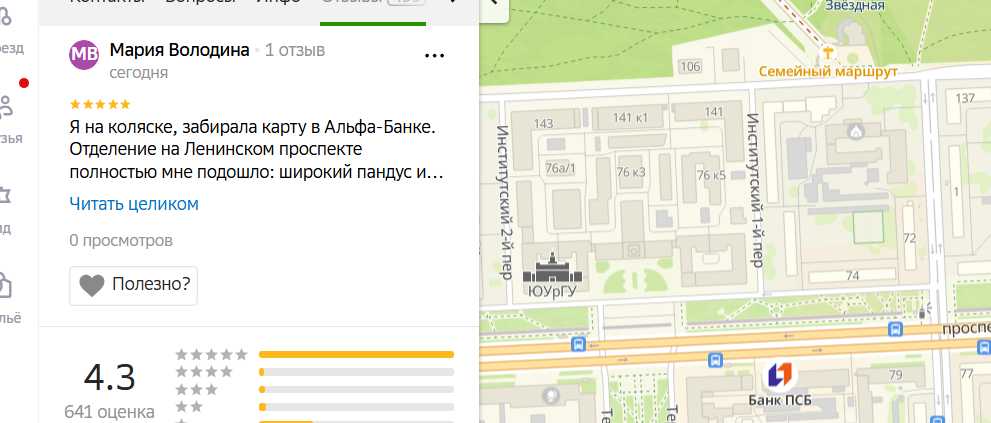Viewport: 991px width, 423px height.
Task: Click building label '76 к3'
Action: pyautogui.click(x=631, y=172)
